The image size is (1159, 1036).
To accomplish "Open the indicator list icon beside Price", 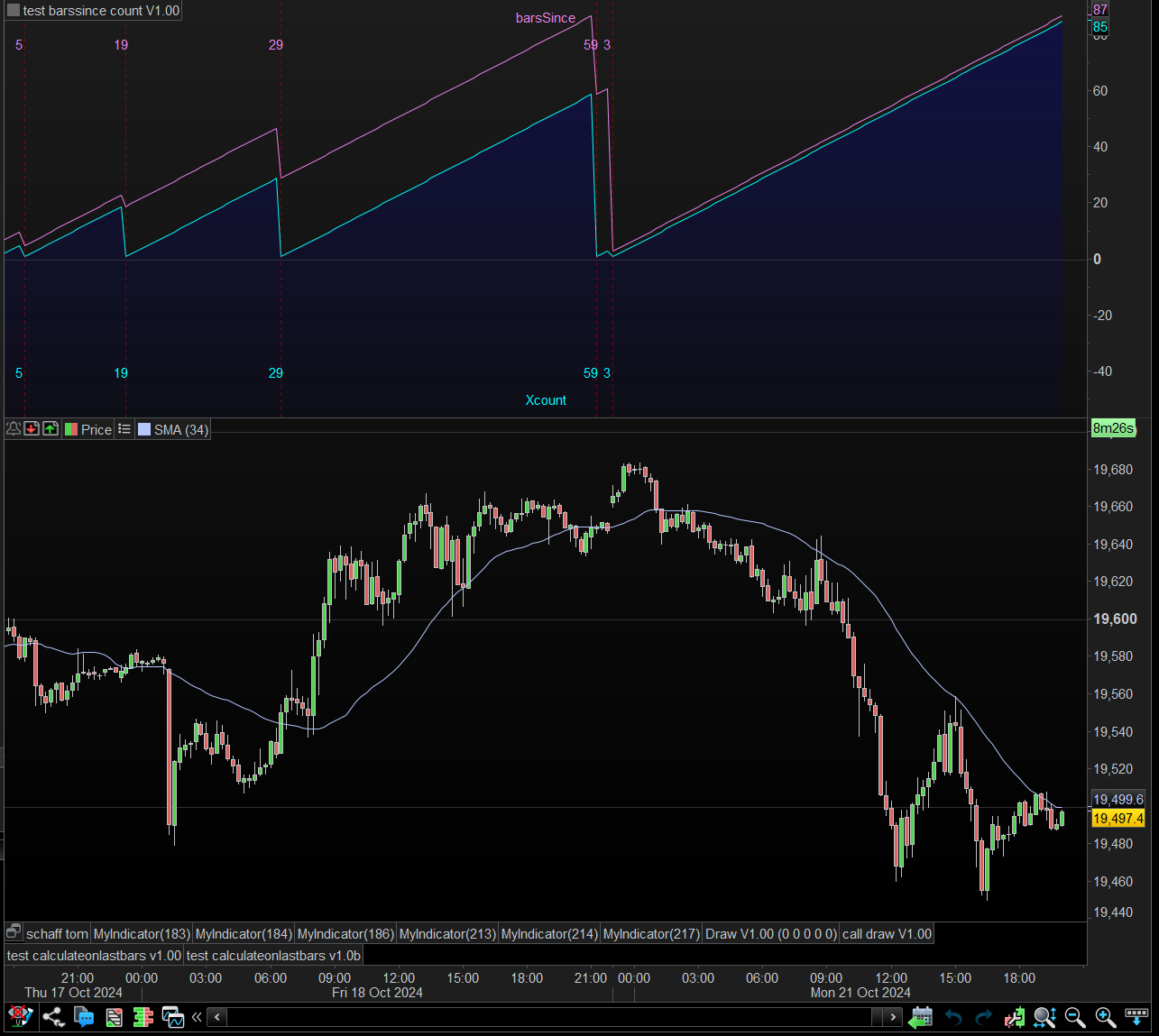I will pyautogui.click(x=124, y=429).
